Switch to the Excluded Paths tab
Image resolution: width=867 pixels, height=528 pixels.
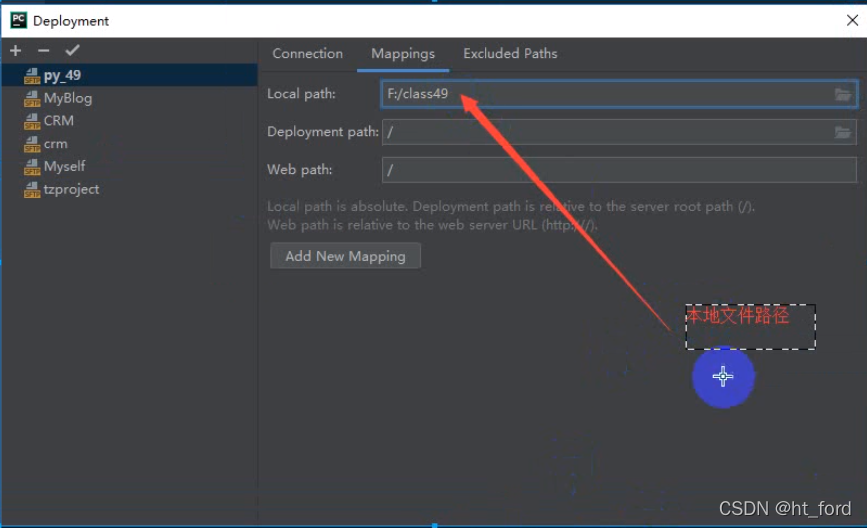pyautogui.click(x=510, y=54)
